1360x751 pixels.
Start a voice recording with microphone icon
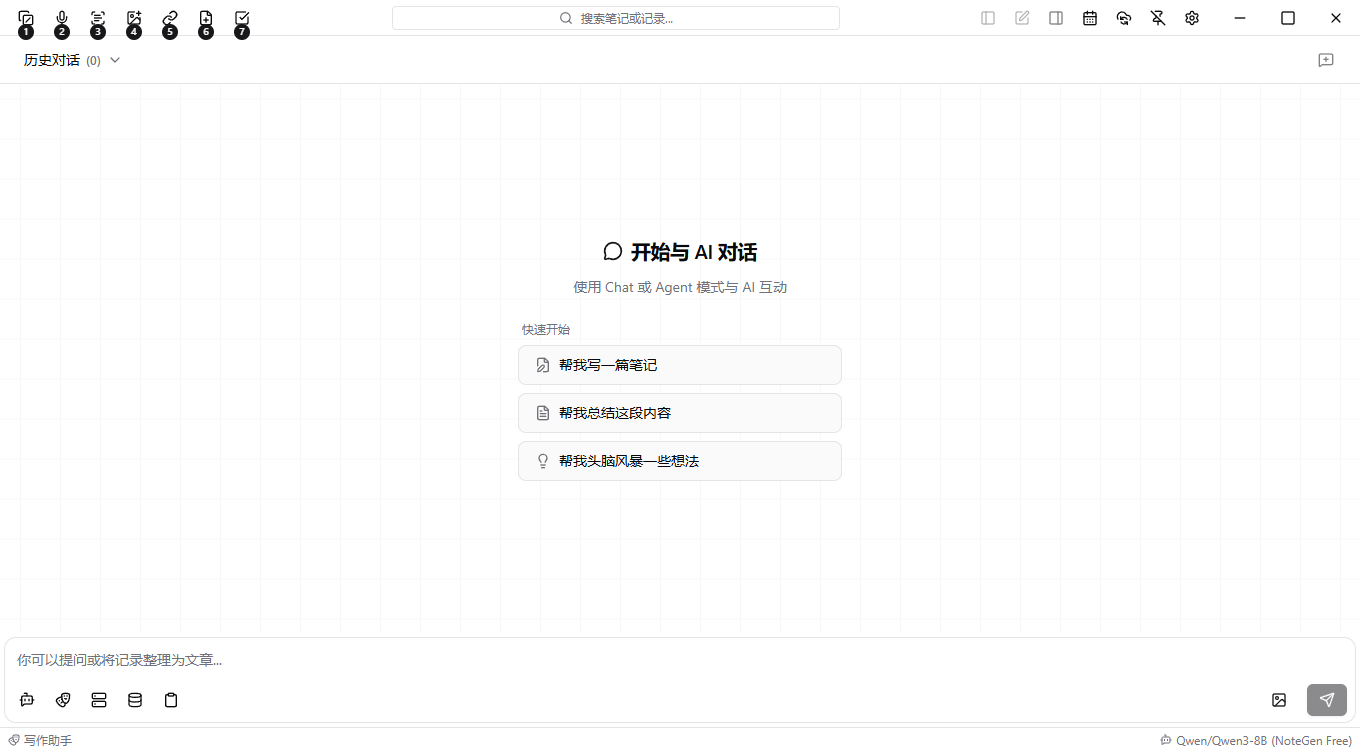coord(62,18)
